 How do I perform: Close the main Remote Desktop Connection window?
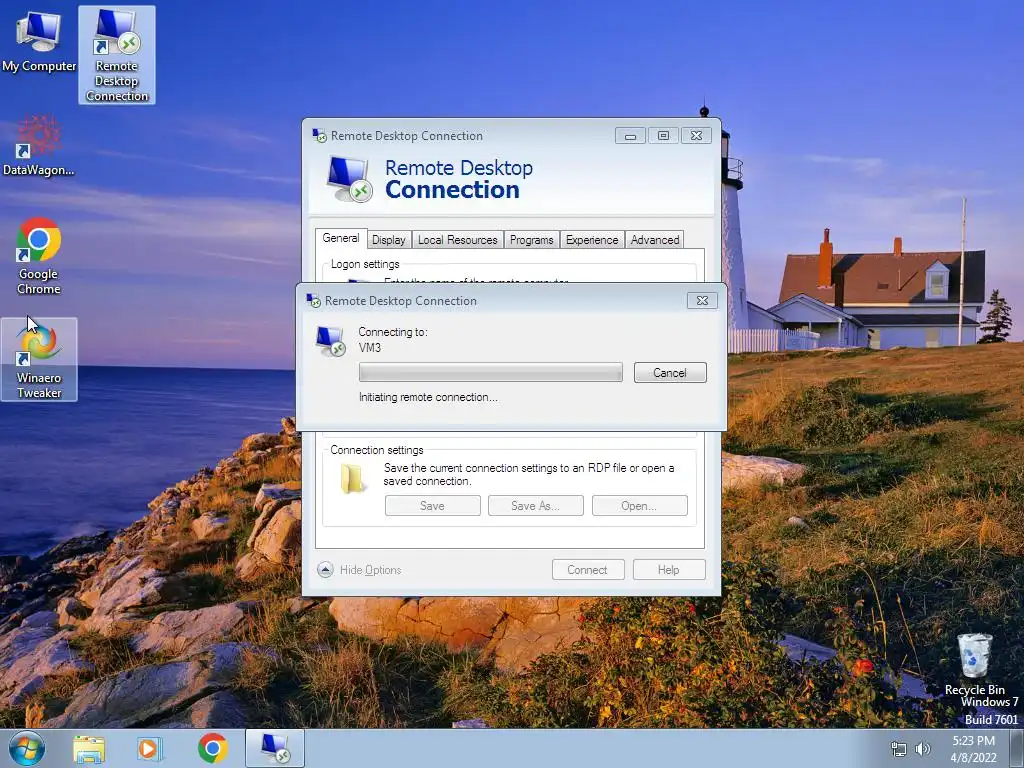pyautogui.click(x=696, y=135)
